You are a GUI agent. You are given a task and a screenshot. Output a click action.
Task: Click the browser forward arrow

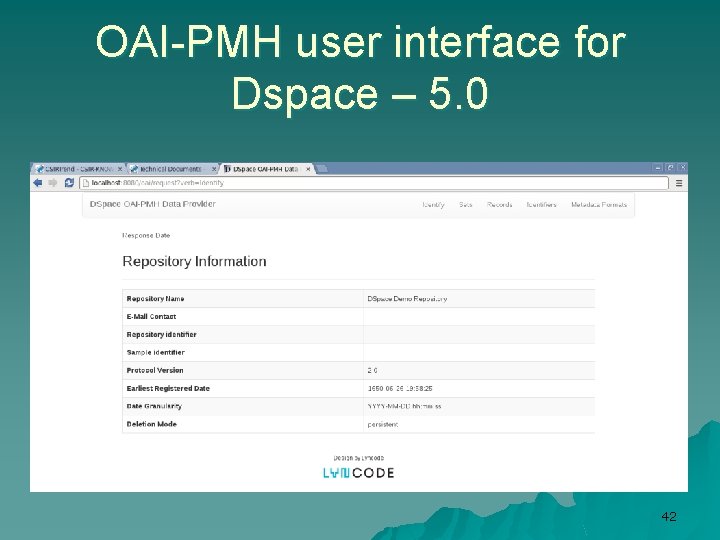point(53,183)
